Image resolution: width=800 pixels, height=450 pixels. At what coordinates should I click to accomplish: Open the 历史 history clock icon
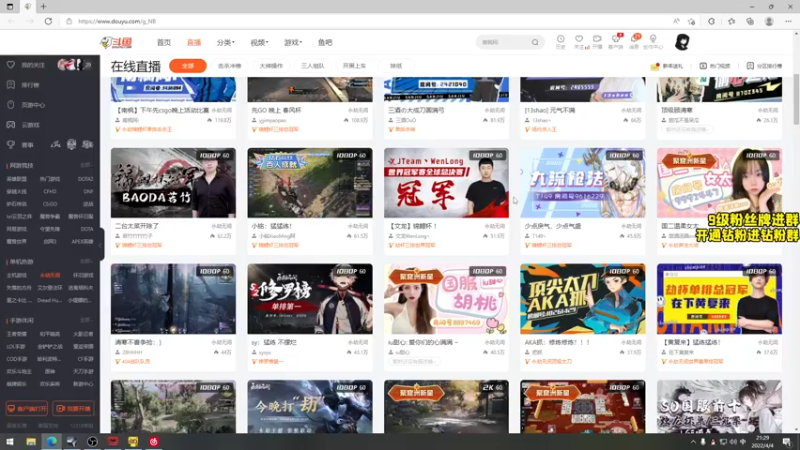pos(560,39)
